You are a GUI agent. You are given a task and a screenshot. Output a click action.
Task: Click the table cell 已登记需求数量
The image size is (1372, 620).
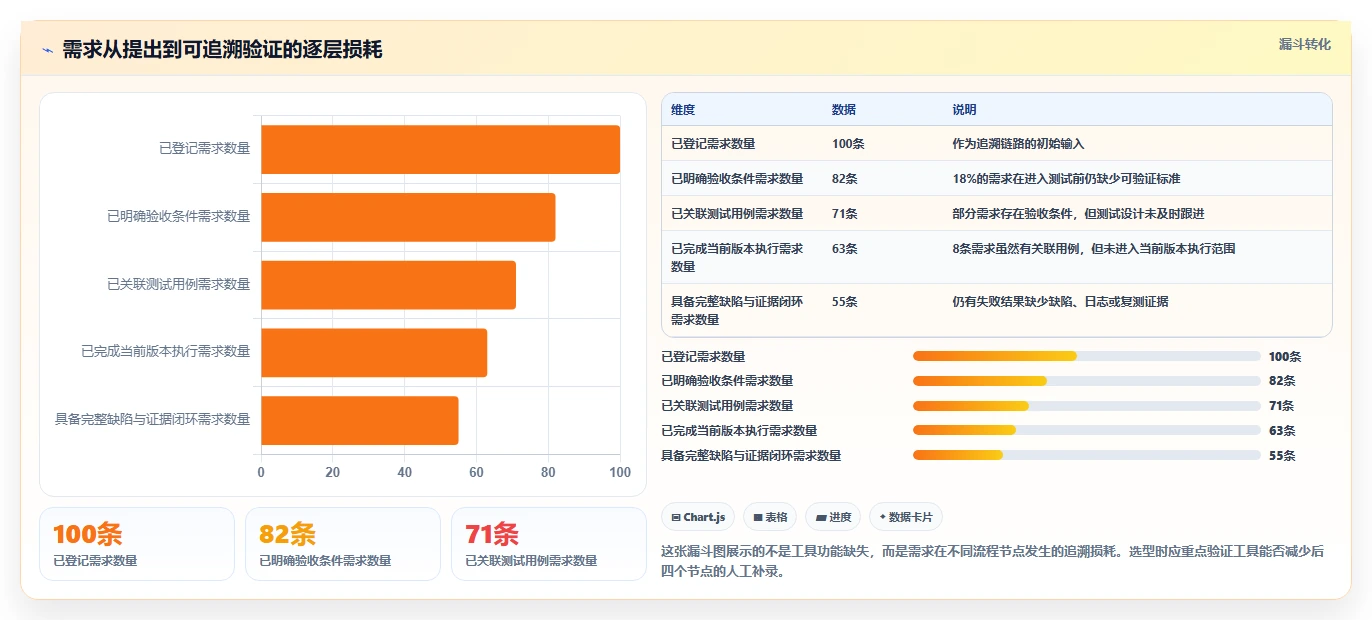pyautogui.click(x=713, y=144)
